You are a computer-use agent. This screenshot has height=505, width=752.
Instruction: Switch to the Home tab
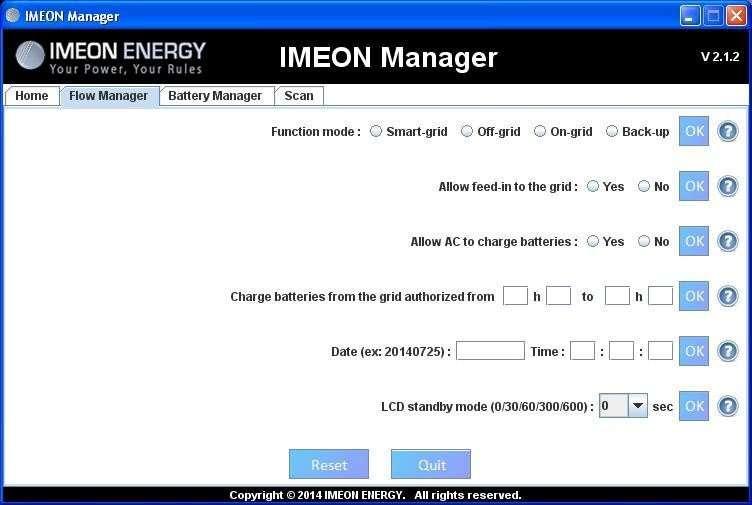[32, 95]
